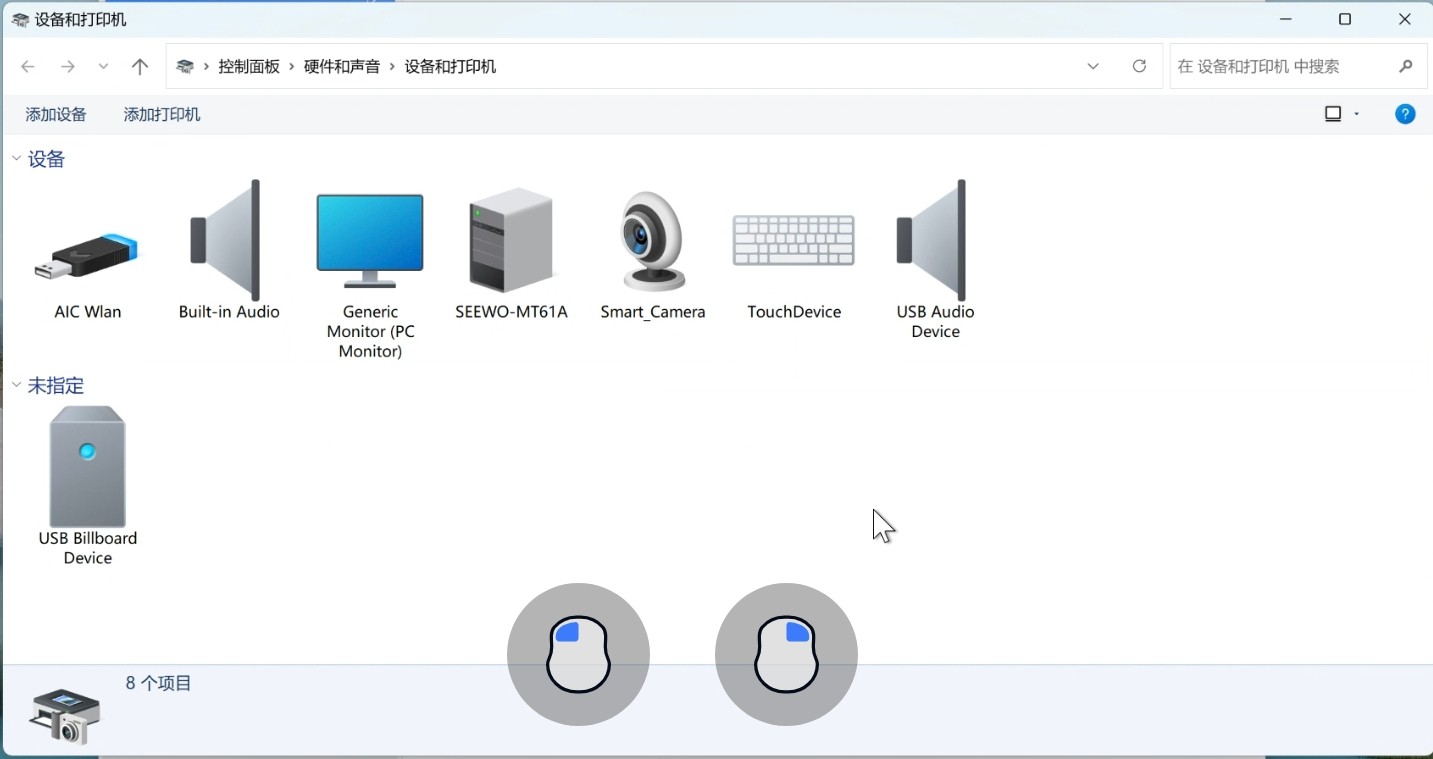Select the Built-in Audio speaker device
The width and height of the screenshot is (1433, 759).
(228, 242)
